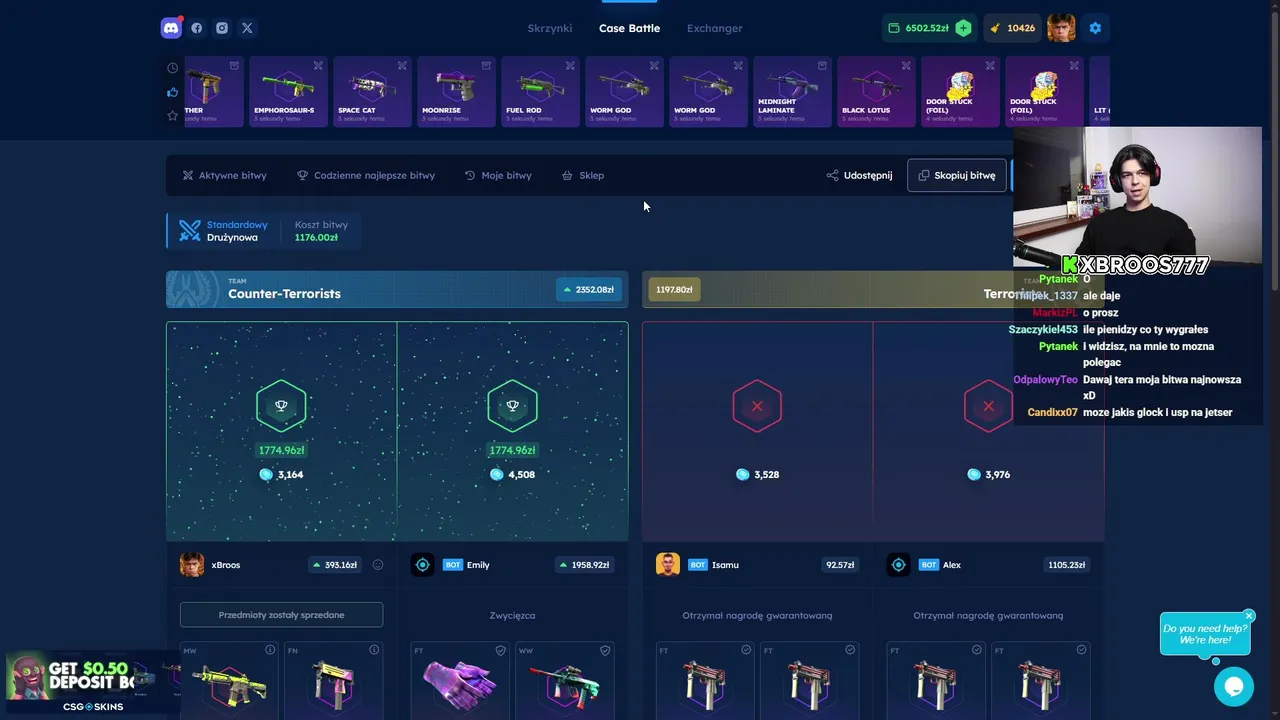This screenshot has width=1280, height=720.
Task: Click case icon on MOONRISE card
Action: (x=486, y=66)
